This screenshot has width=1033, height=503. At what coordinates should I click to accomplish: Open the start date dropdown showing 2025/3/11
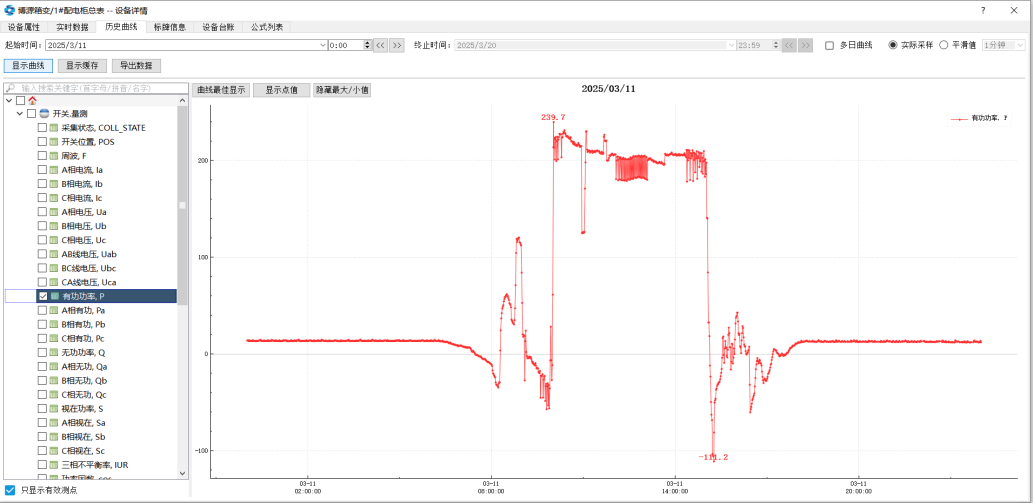[322, 45]
